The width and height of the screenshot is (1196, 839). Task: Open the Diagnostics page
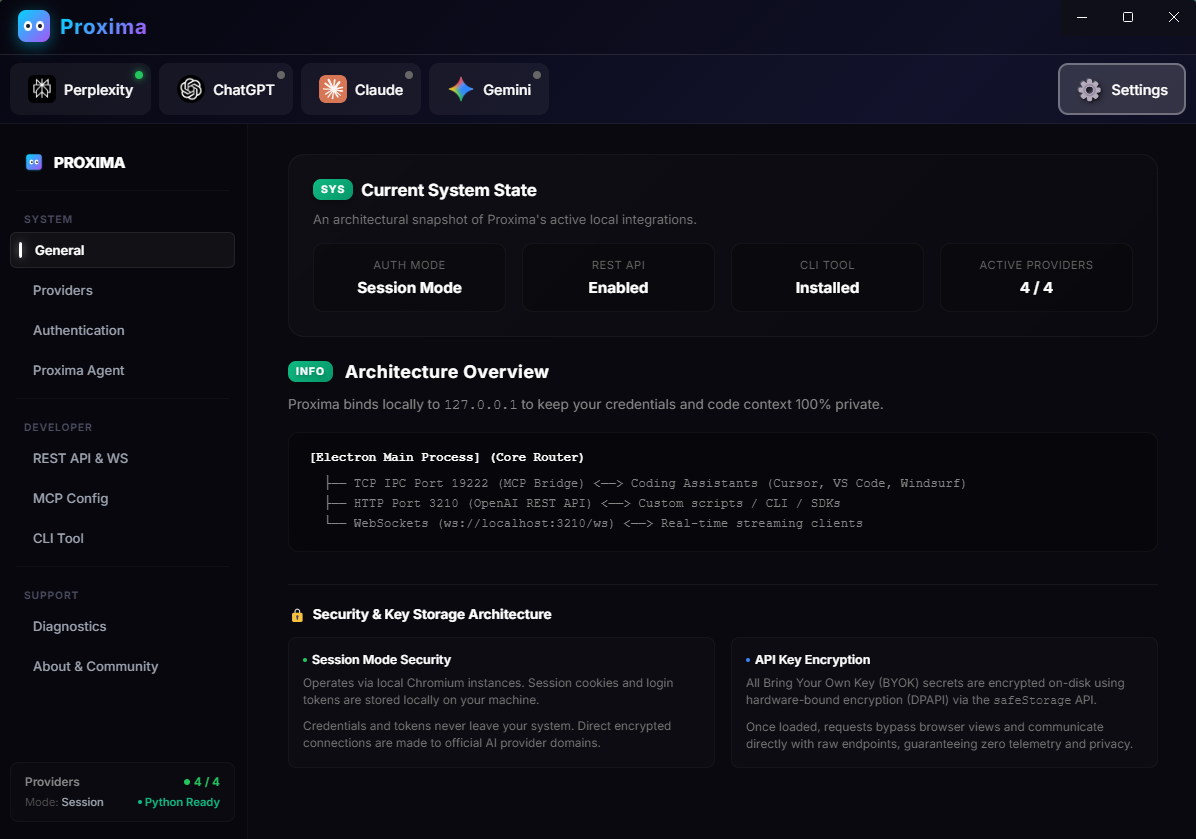click(122, 626)
